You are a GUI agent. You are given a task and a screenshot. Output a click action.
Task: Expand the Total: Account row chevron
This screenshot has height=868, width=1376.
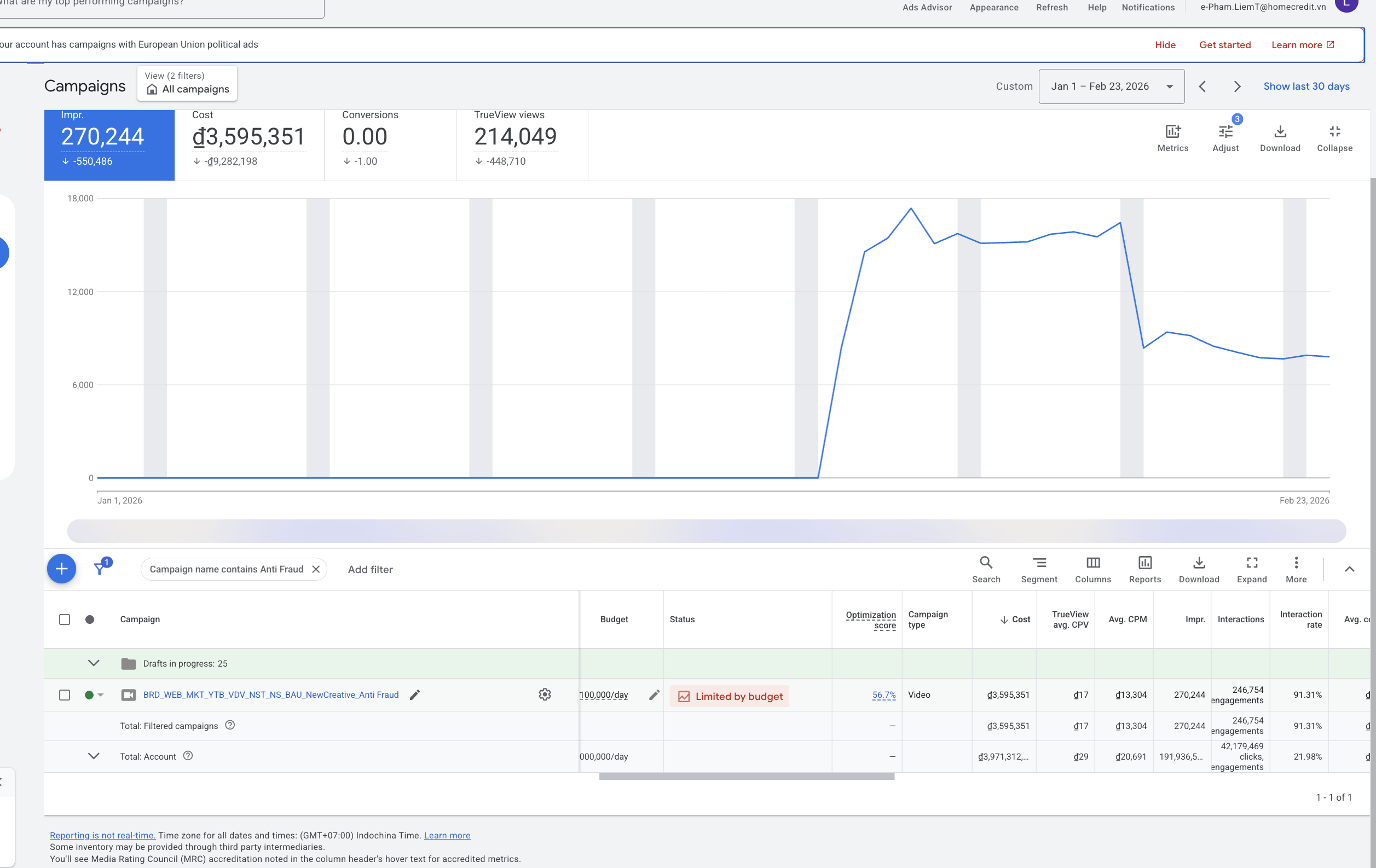coord(94,756)
